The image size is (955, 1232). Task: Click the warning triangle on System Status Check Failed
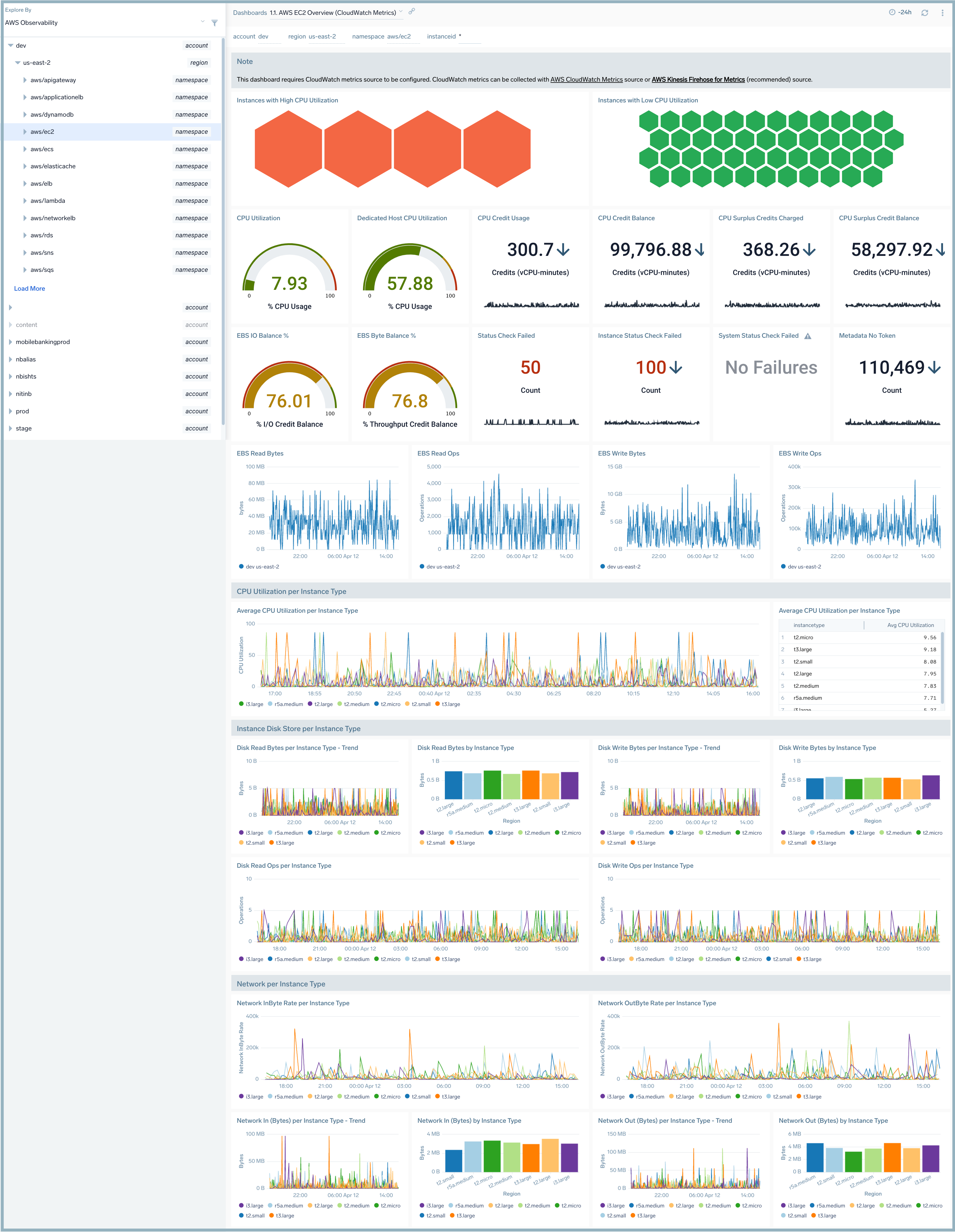[808, 335]
